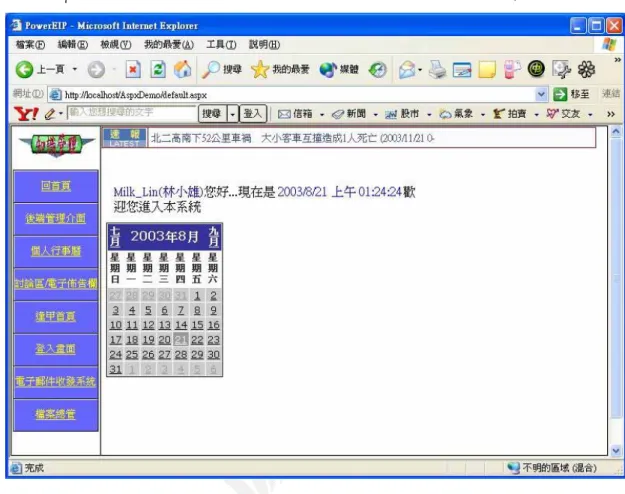Open Yahoo 交友 friends button
This screenshot has height=494, width=625.
(x=563, y=114)
